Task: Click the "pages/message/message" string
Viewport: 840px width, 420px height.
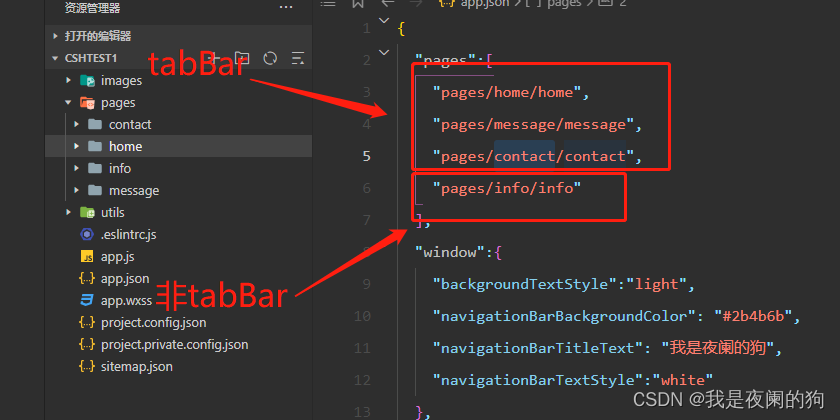Action: pyautogui.click(x=534, y=124)
